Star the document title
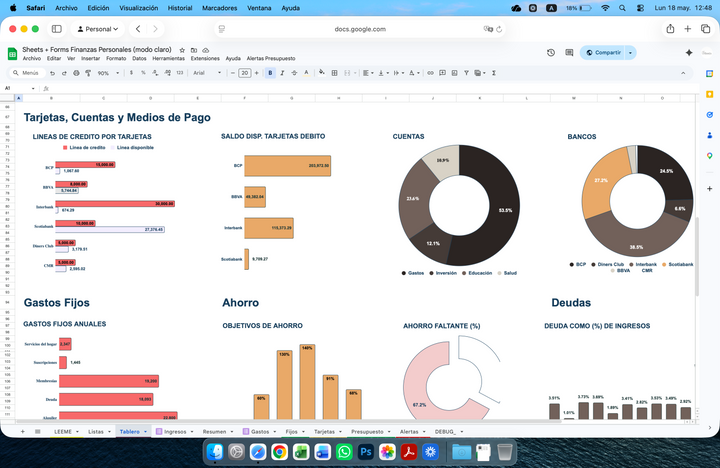This screenshot has width=720, height=468. coord(182,50)
